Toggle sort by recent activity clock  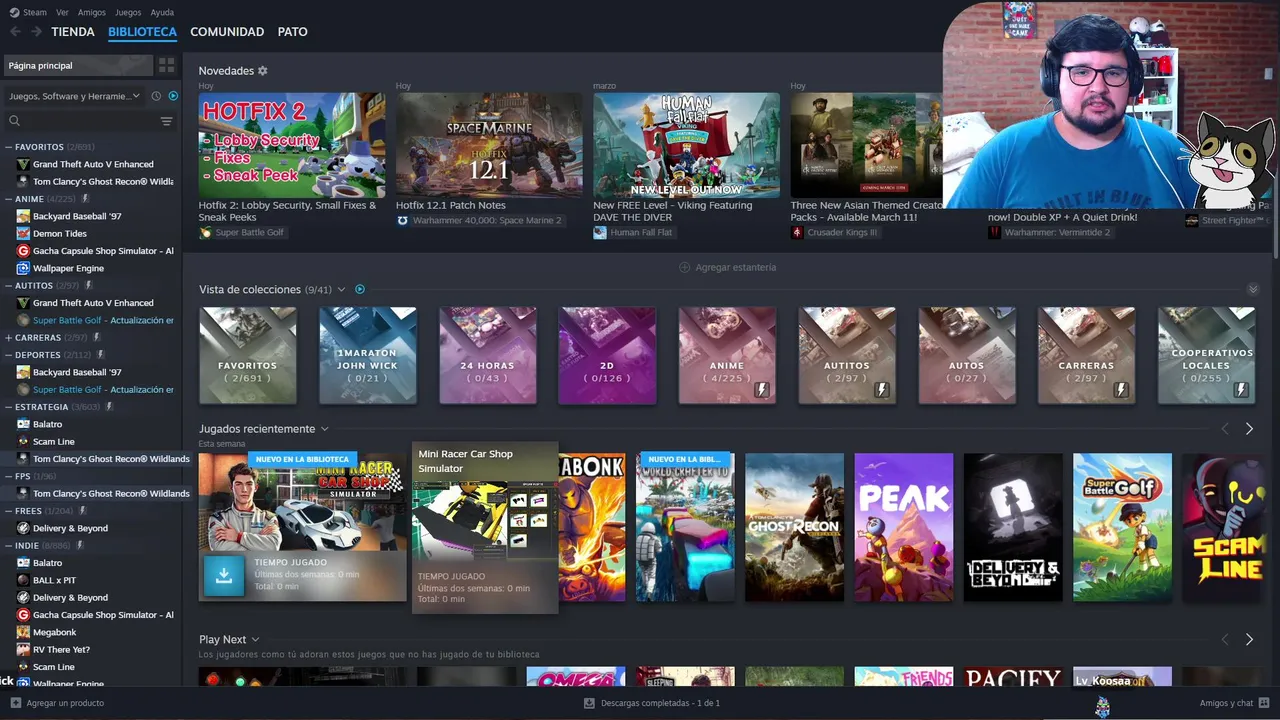click(x=156, y=96)
